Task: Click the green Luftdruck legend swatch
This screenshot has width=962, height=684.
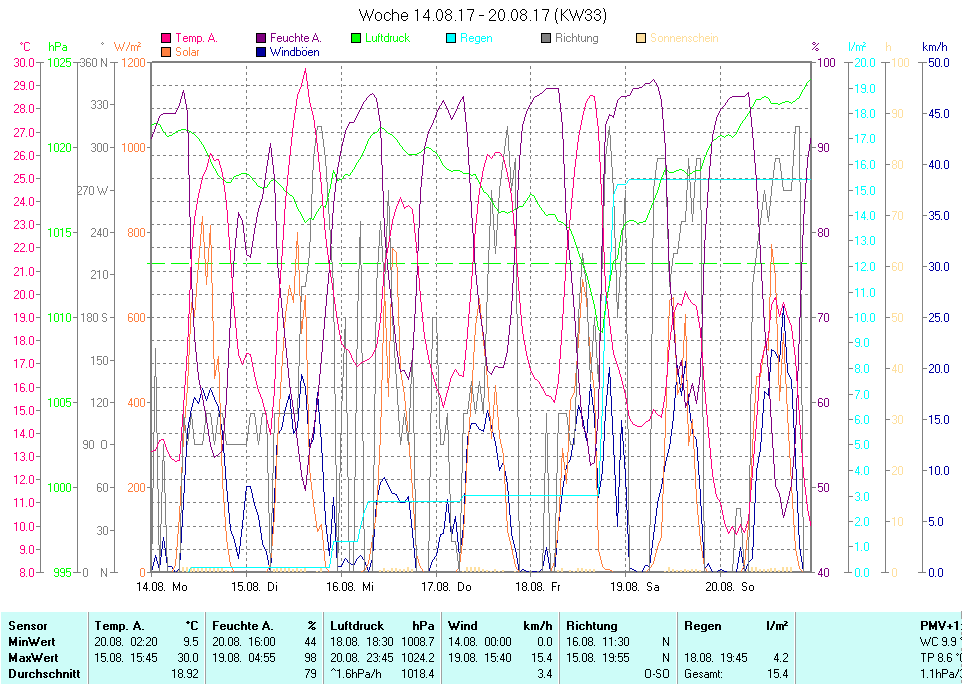Action: tap(356, 38)
